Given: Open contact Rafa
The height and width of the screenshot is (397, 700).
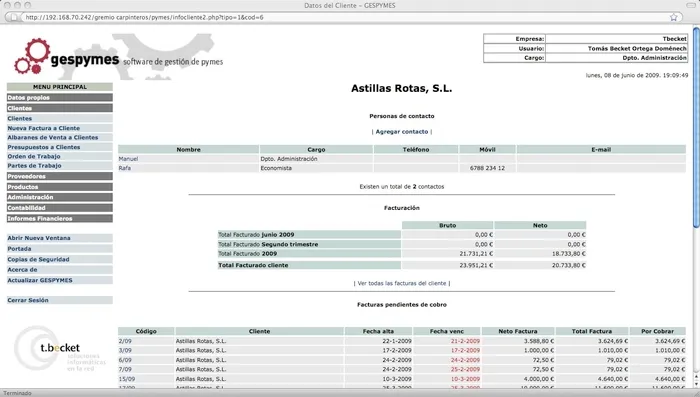Looking at the screenshot, I should click(x=125, y=168).
